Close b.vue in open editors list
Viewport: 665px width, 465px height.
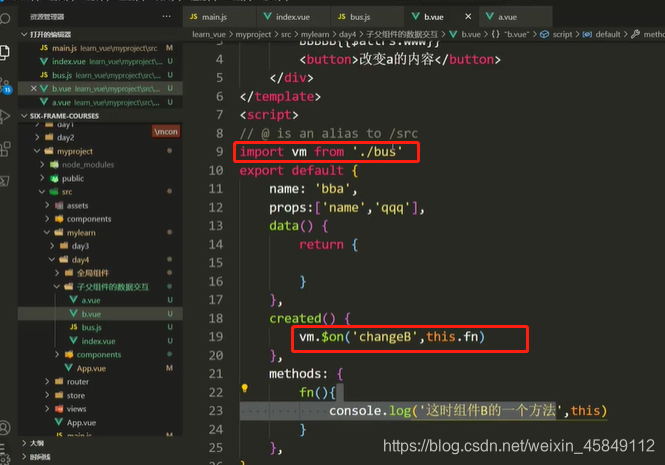pyautogui.click(x=34, y=88)
